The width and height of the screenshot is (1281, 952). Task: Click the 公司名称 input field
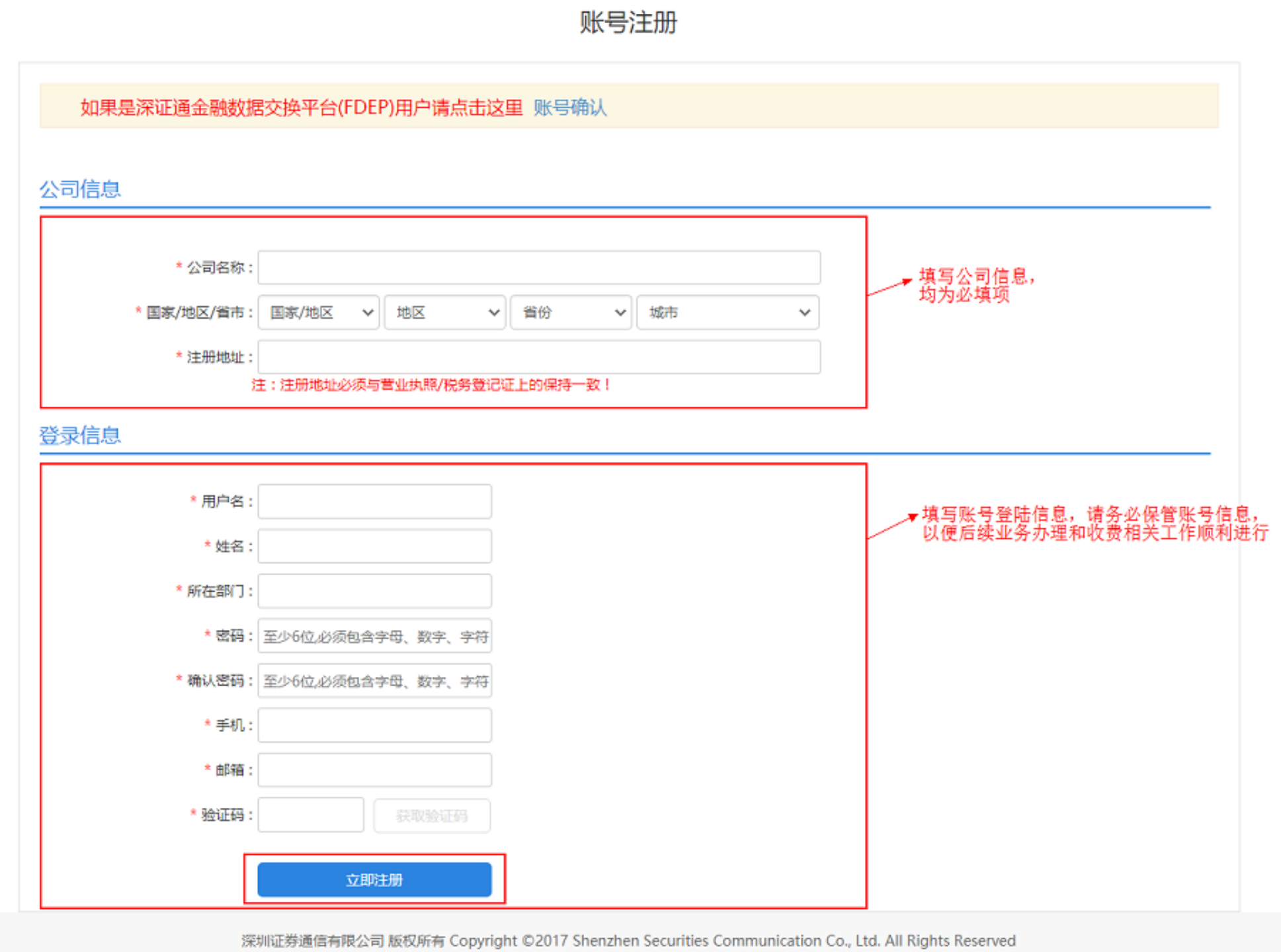pos(539,267)
